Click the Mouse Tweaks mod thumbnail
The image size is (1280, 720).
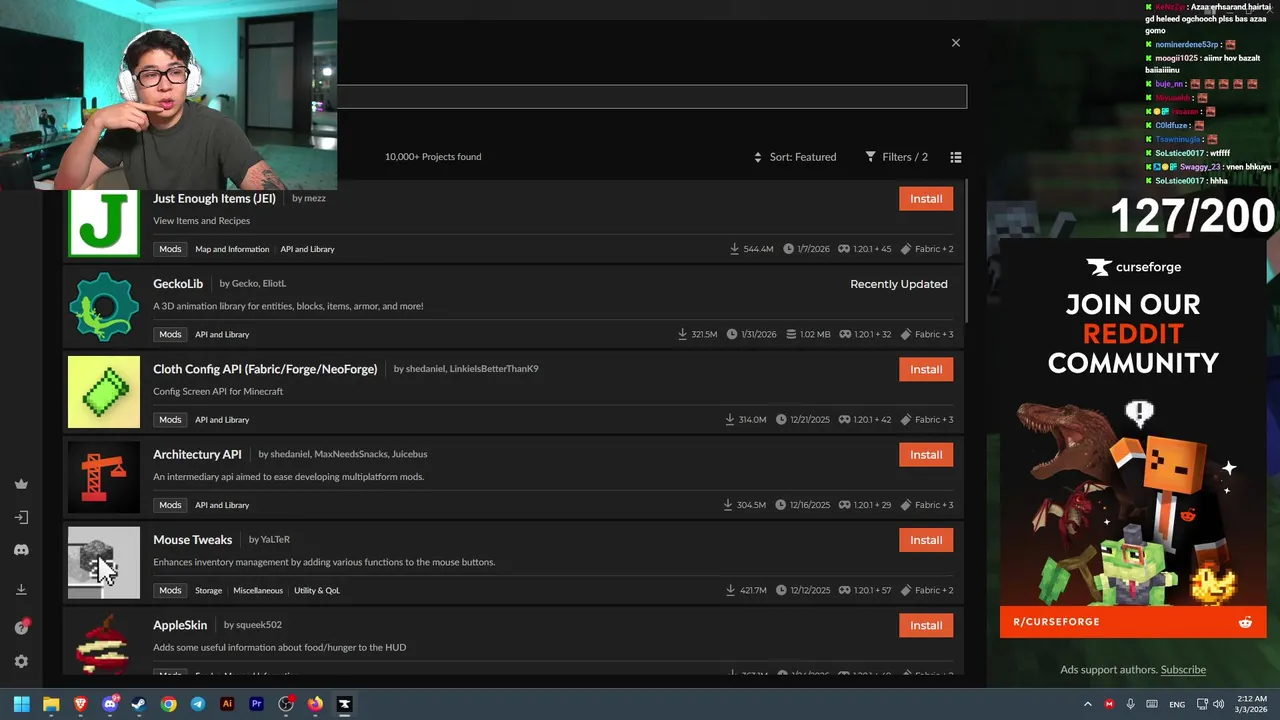[x=104, y=563]
